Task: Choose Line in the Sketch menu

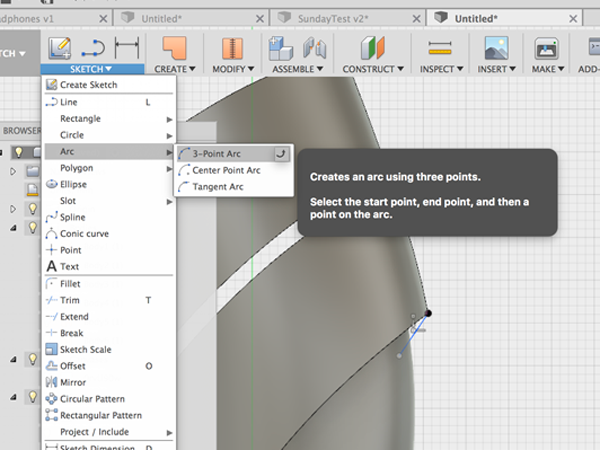Action: [109, 102]
